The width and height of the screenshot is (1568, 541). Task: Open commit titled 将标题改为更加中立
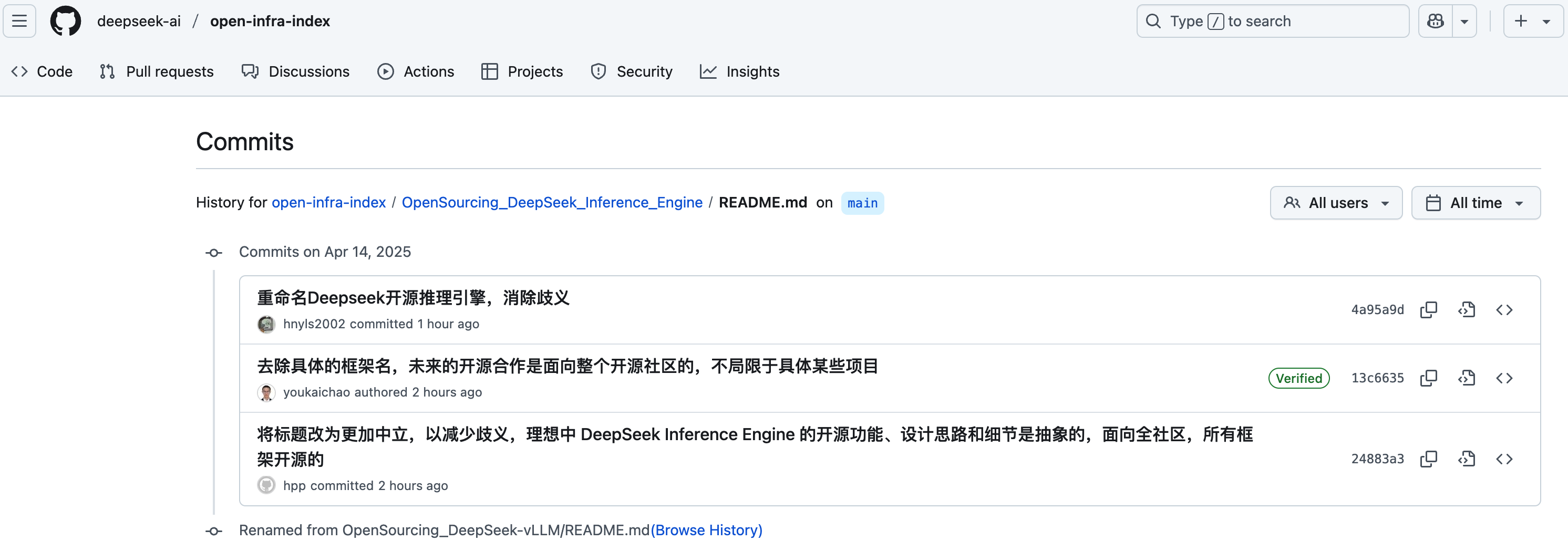(755, 446)
